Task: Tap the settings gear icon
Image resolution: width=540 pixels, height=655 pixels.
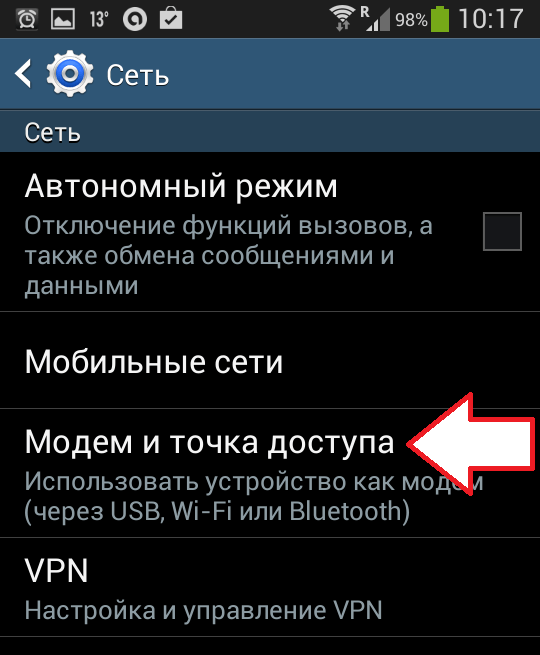Action: [x=70, y=74]
